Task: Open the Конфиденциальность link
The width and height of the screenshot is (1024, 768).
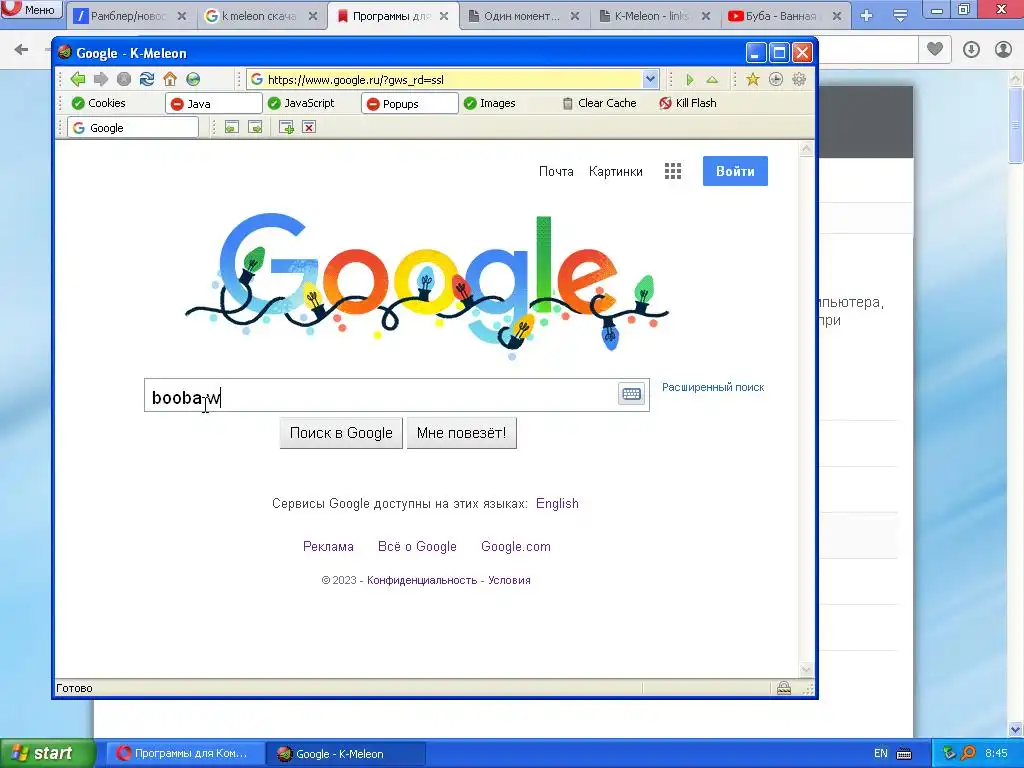Action: point(422,580)
